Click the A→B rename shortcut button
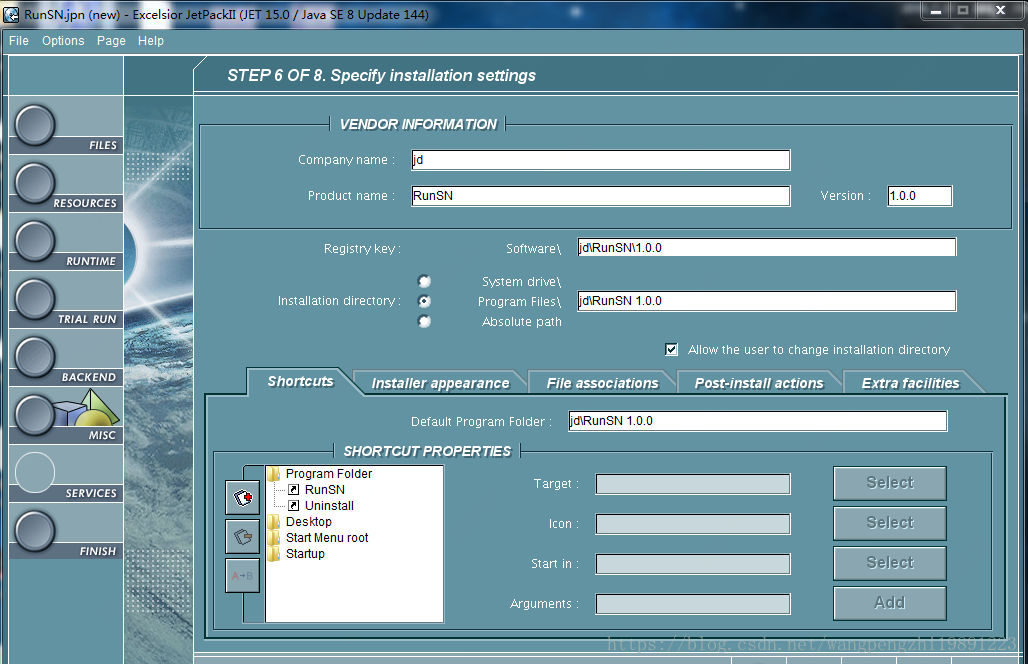1028x664 pixels. [x=243, y=576]
